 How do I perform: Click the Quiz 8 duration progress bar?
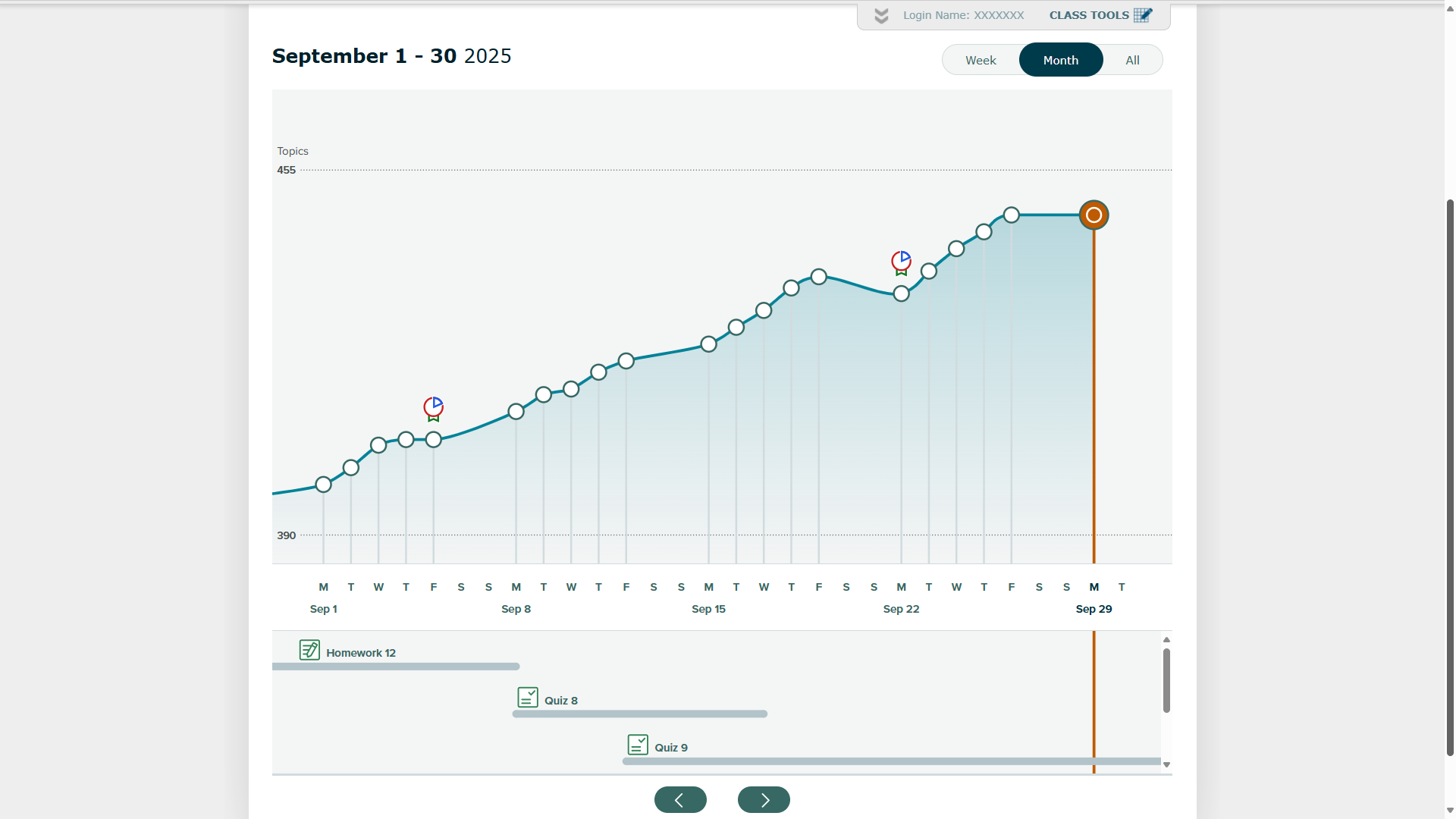[x=640, y=714]
